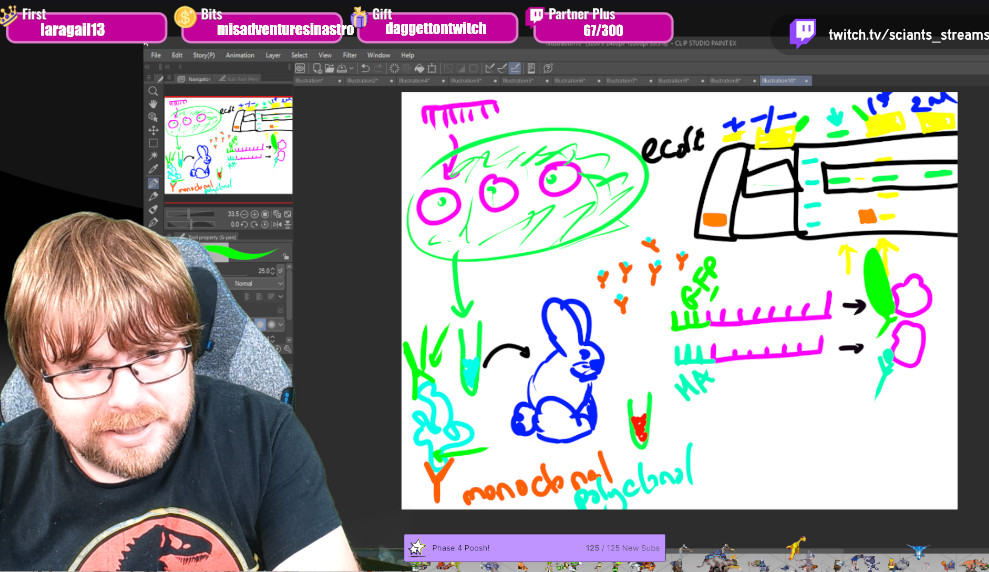Expand the anti-aliasing row dropdown arrow
The width and height of the screenshot is (989, 572).
click(x=281, y=296)
